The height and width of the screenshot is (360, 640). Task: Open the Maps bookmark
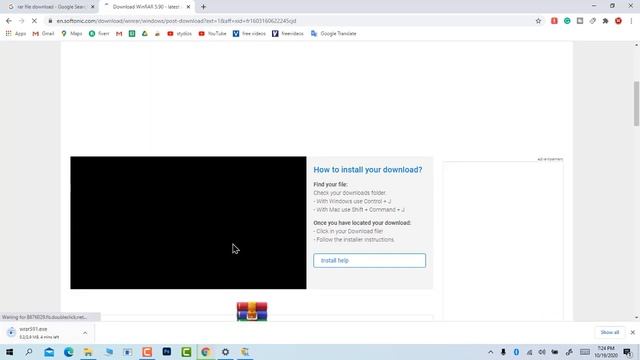coord(72,33)
